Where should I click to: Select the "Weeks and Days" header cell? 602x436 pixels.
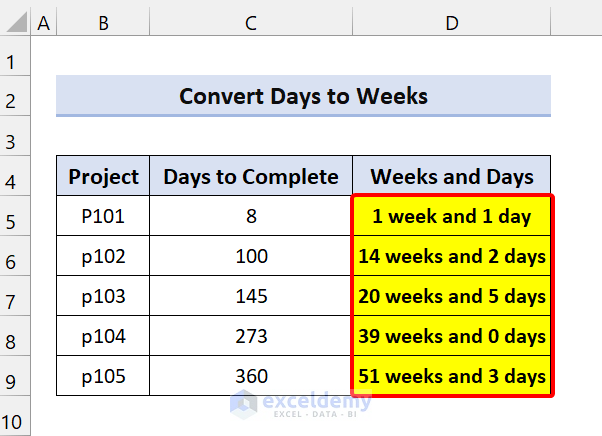tap(452, 177)
